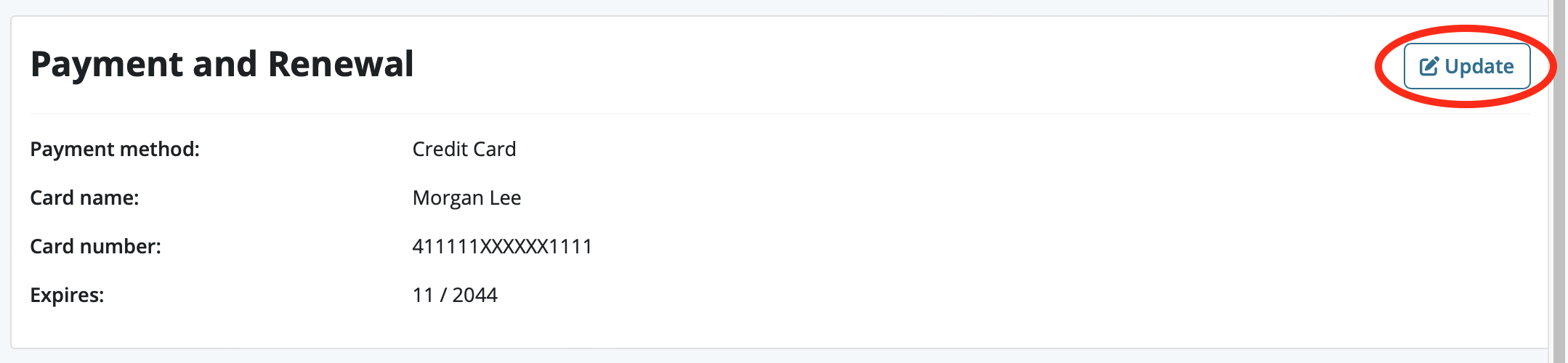
Task: Click the 11 / 2044 expiry date
Action: coord(455,295)
